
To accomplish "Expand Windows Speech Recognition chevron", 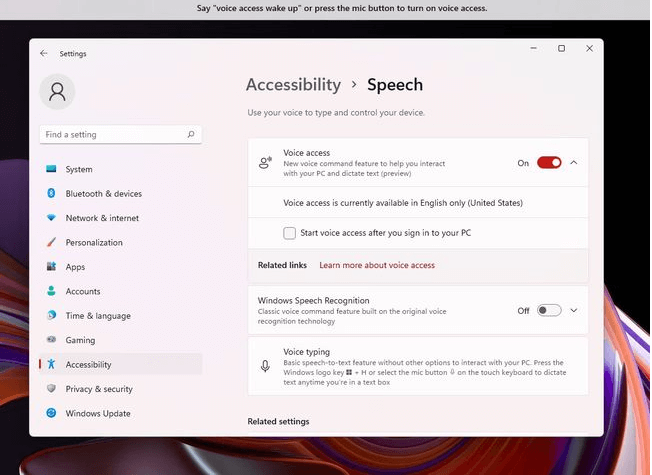I will click(x=574, y=310).
